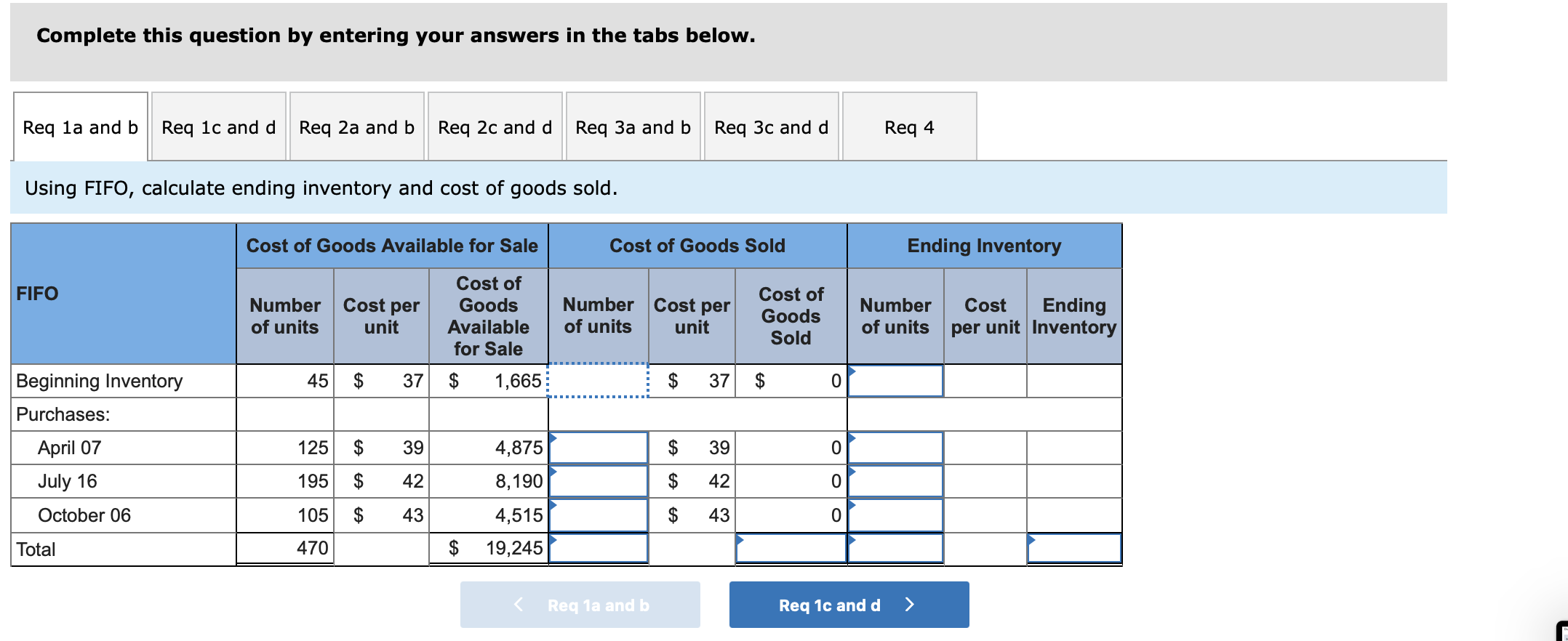Click the April 07 ending inventory units field

pyautogui.click(x=896, y=447)
